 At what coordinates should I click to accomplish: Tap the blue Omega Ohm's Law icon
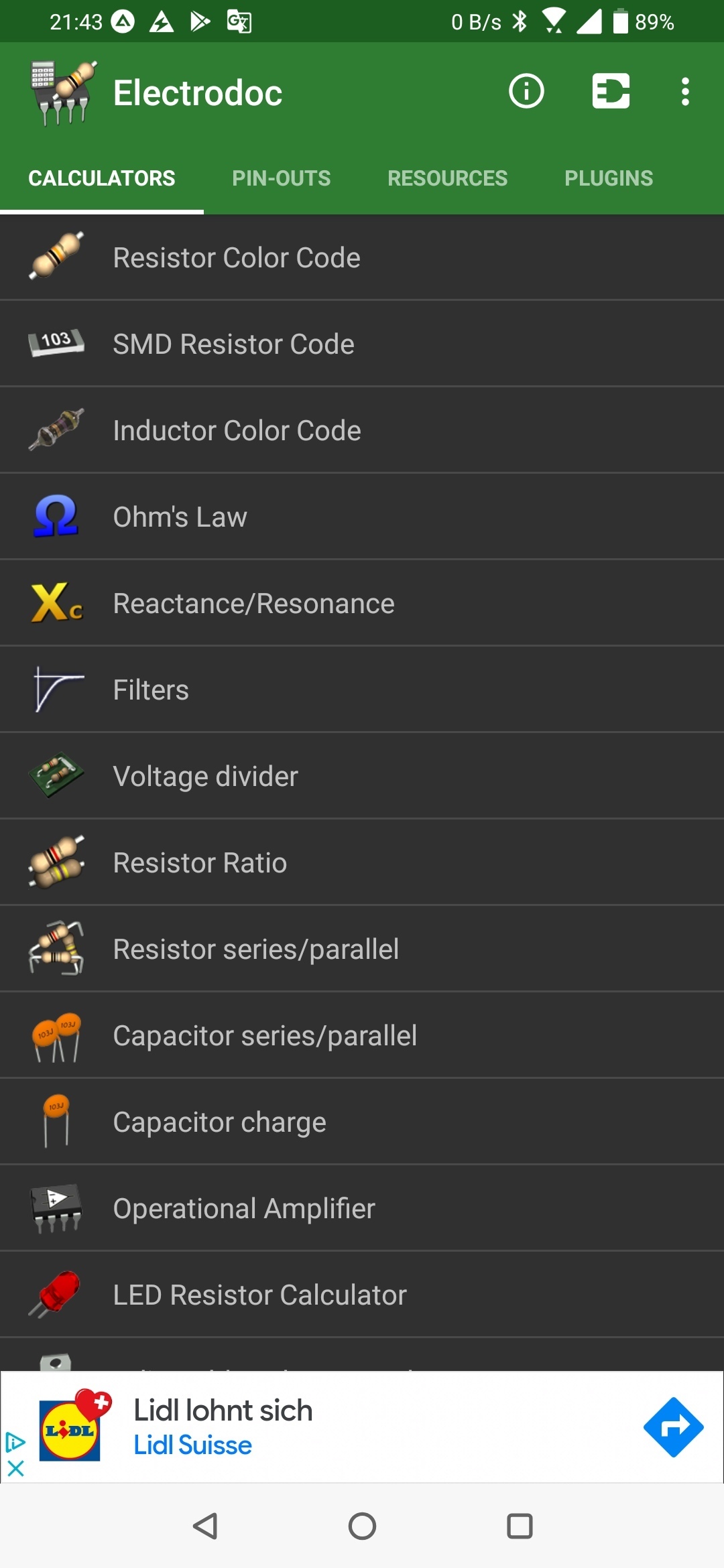56,516
